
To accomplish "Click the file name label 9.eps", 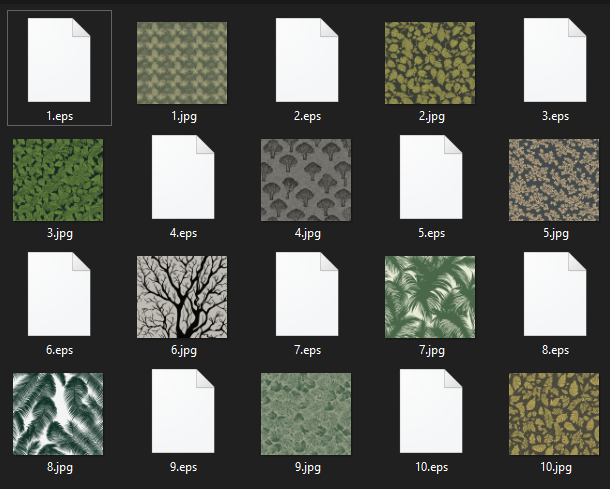I will (x=183, y=467).
